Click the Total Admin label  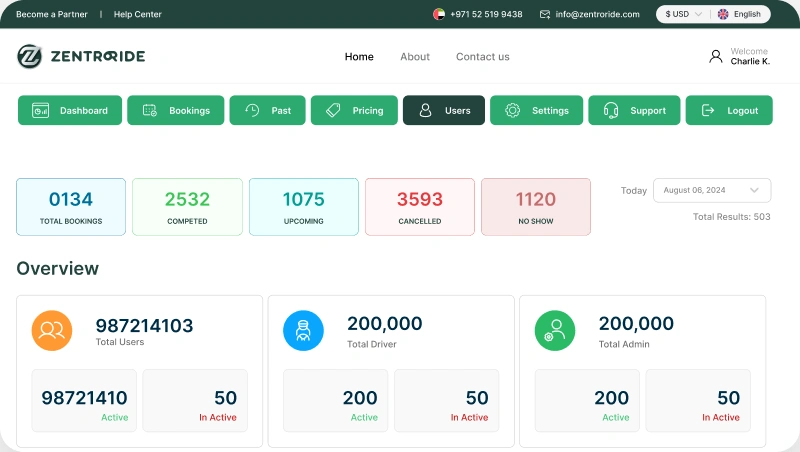click(x=624, y=344)
